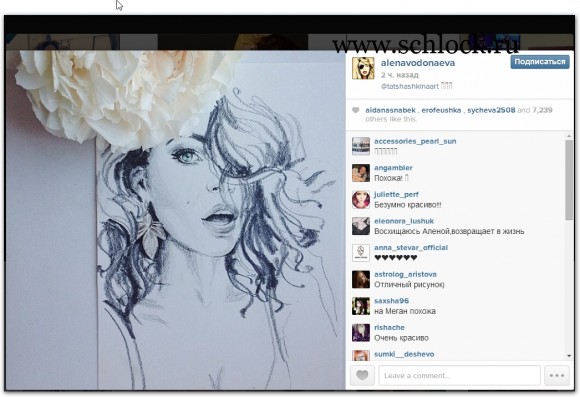Click the 'Безумно красиво!!' comment text
This screenshot has height=397, width=580.
coord(408,205)
